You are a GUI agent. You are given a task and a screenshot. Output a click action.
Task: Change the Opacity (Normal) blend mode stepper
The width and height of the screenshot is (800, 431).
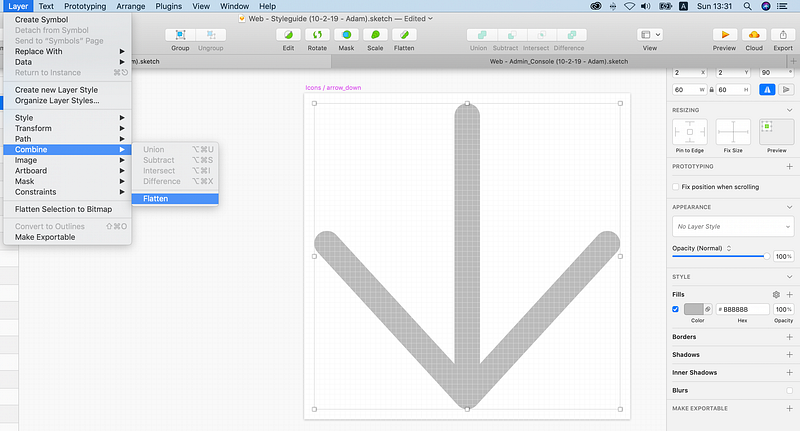[729, 248]
